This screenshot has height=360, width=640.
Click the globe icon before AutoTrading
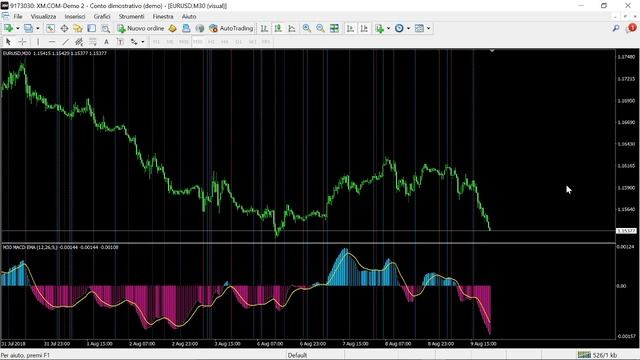(x=200, y=28)
